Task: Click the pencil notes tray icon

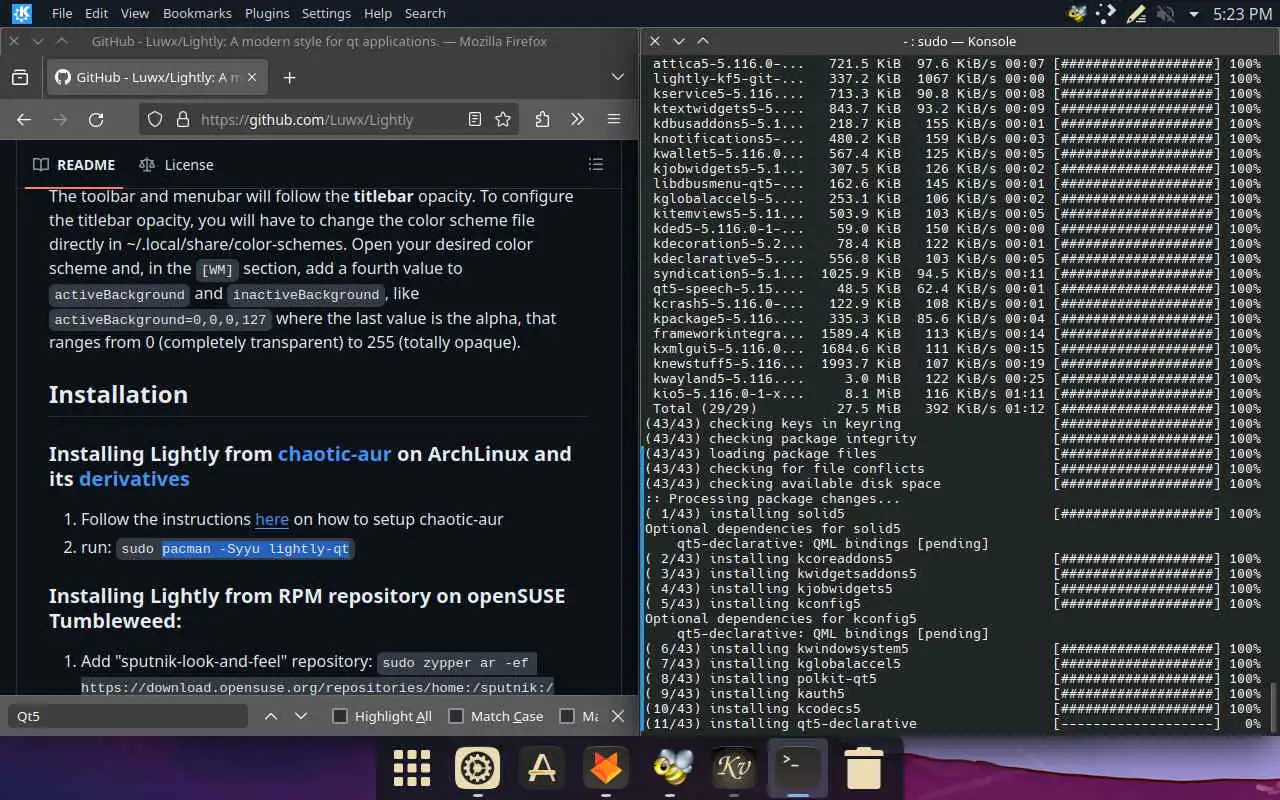Action: coord(1135,14)
